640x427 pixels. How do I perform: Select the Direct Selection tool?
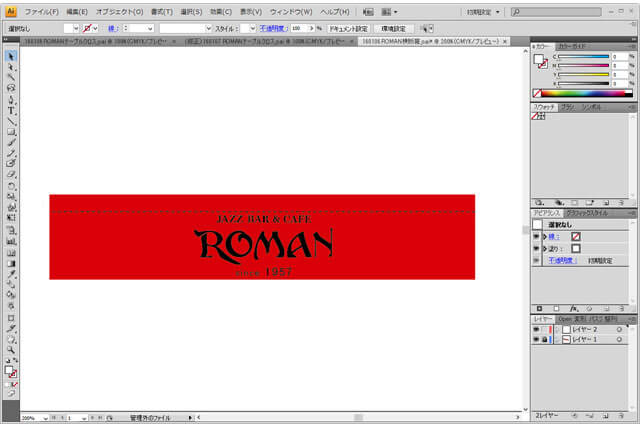tap(11, 67)
